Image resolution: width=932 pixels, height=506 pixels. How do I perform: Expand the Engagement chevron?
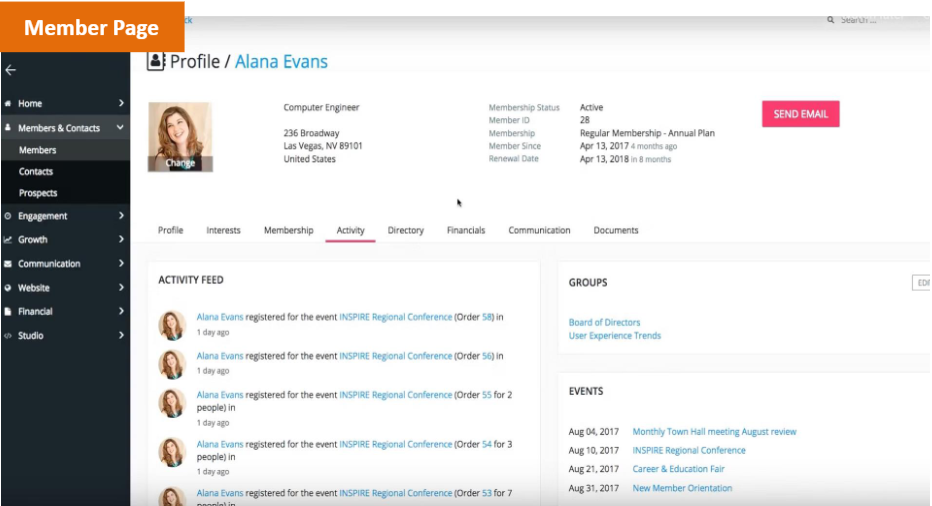coord(121,216)
